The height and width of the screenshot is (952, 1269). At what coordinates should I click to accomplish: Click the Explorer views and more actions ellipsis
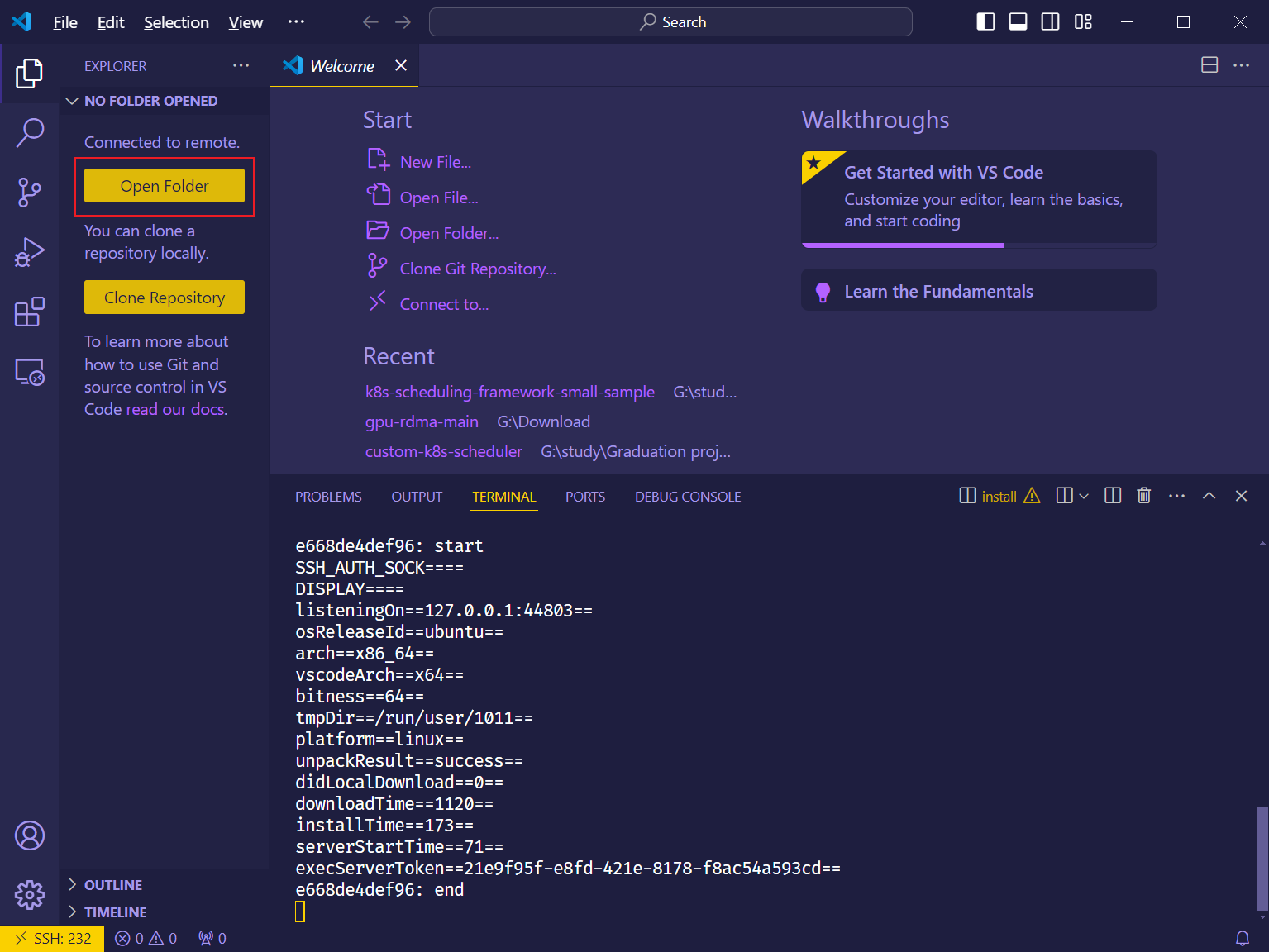241,65
